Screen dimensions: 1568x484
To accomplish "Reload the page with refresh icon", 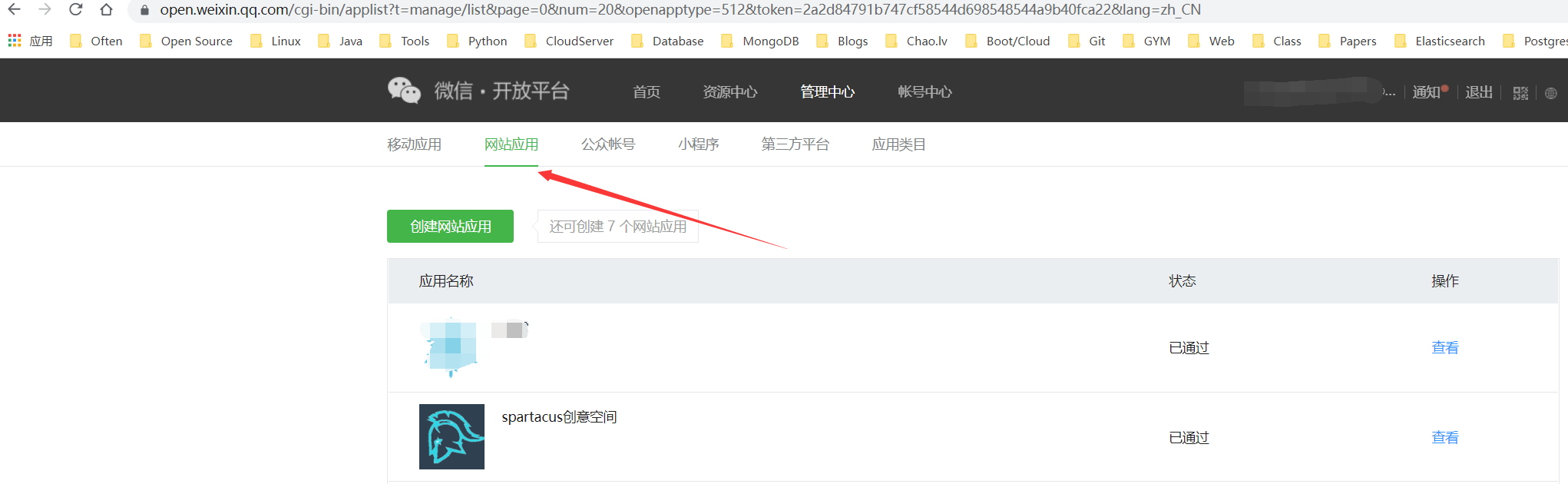I will tap(75, 9).
